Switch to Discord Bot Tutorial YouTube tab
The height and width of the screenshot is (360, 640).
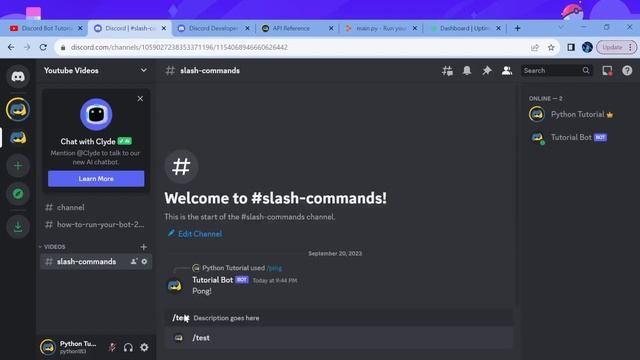click(x=46, y=28)
